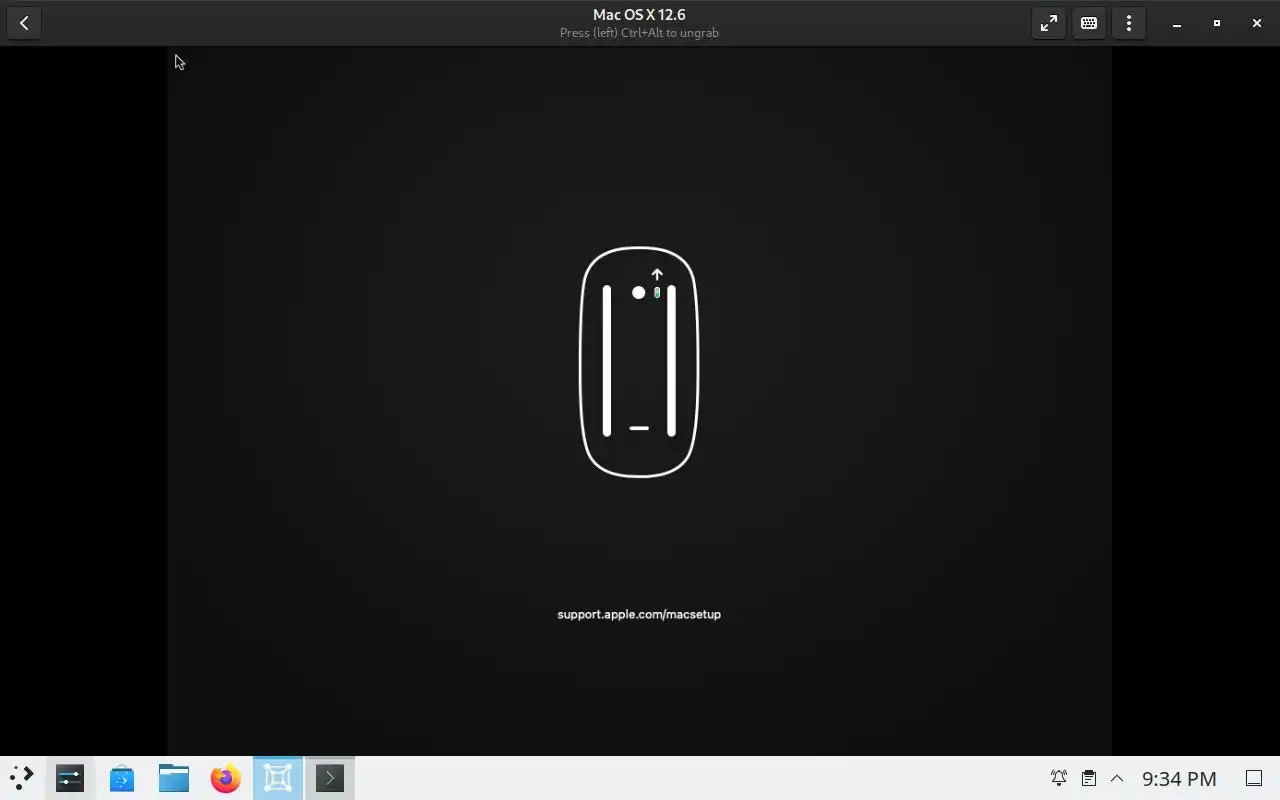Open the application launcher in taskbar
This screenshot has height=800, width=1280.
pyautogui.click(x=21, y=778)
